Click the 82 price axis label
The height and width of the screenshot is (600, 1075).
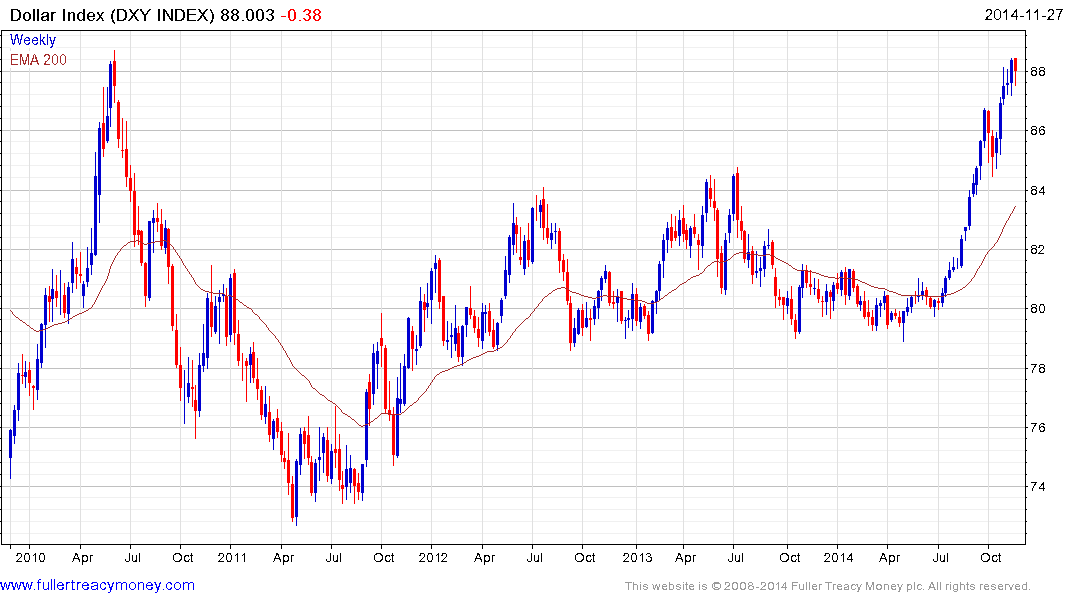click(1038, 250)
